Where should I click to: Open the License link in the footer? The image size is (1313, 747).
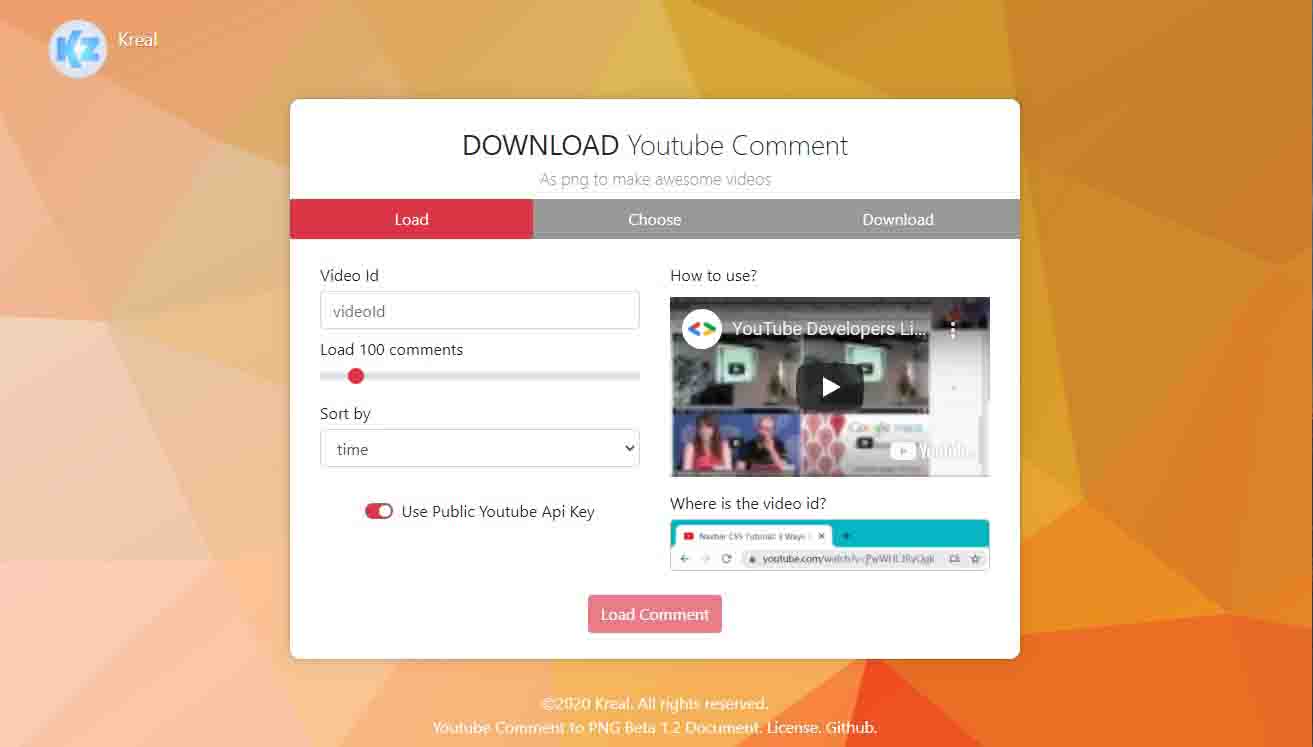[x=793, y=727]
